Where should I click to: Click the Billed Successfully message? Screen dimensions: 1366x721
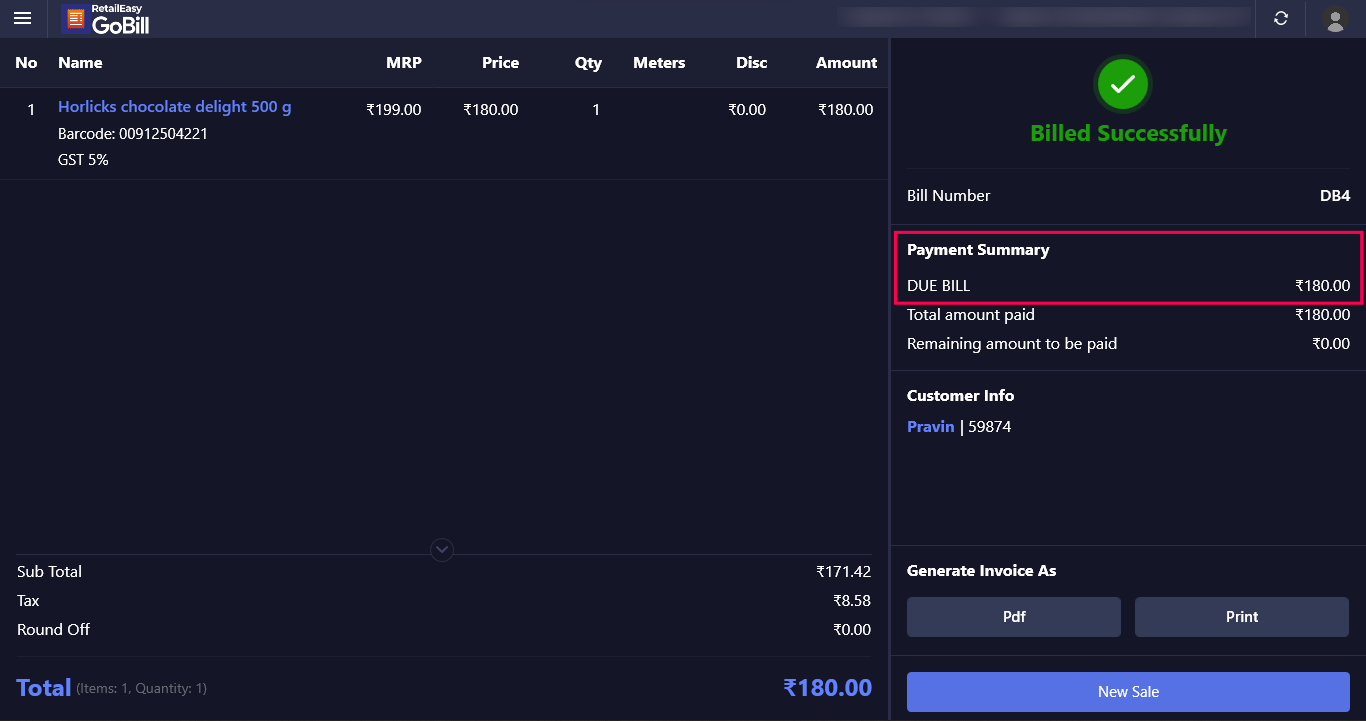(x=1128, y=134)
